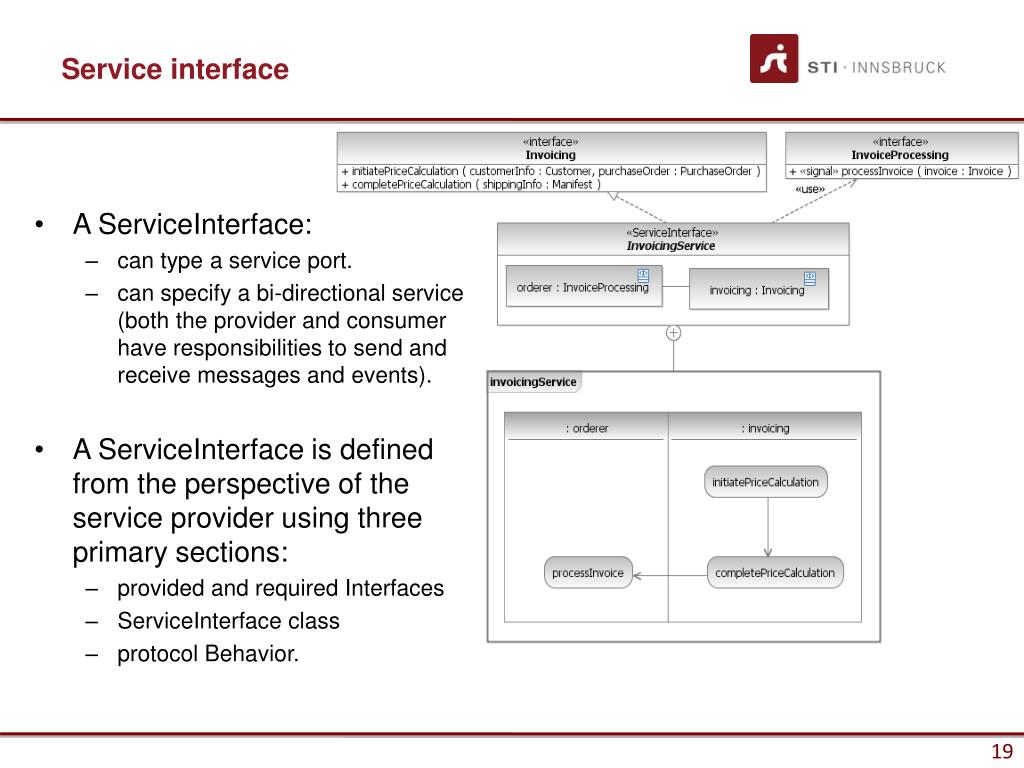Click the 'A ServiceInterface:' bullet heading
1024x768 pixels.
[x=193, y=224]
